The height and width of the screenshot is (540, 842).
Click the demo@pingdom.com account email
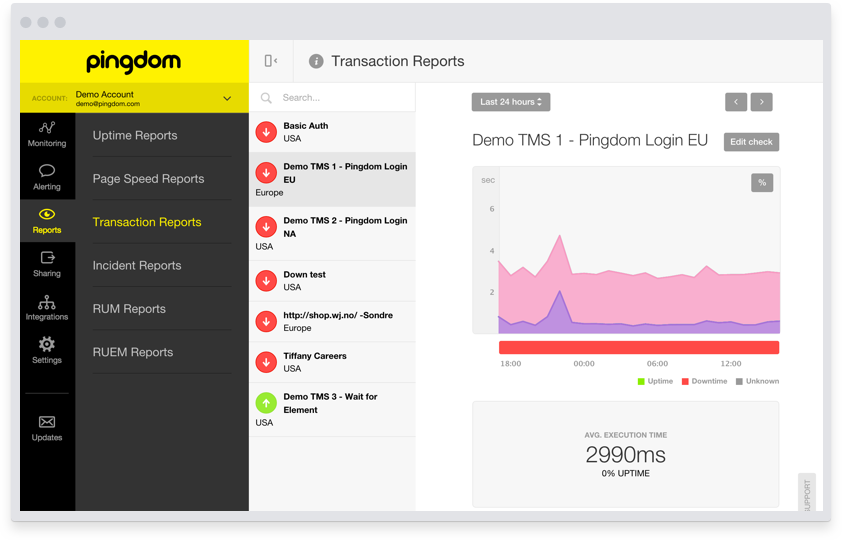tap(108, 104)
